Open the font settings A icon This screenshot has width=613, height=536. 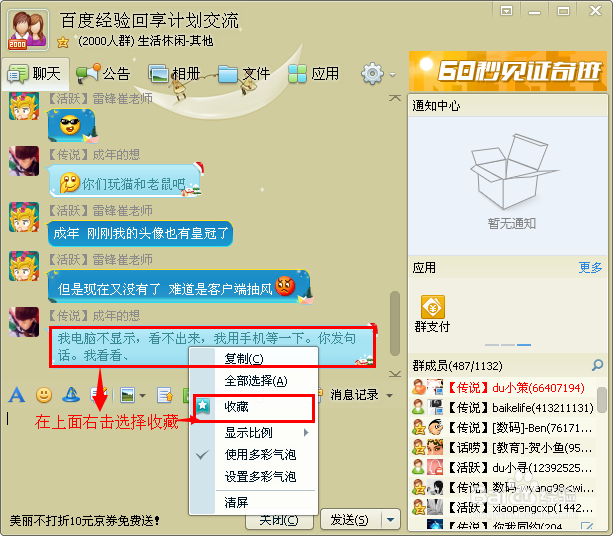[17, 395]
